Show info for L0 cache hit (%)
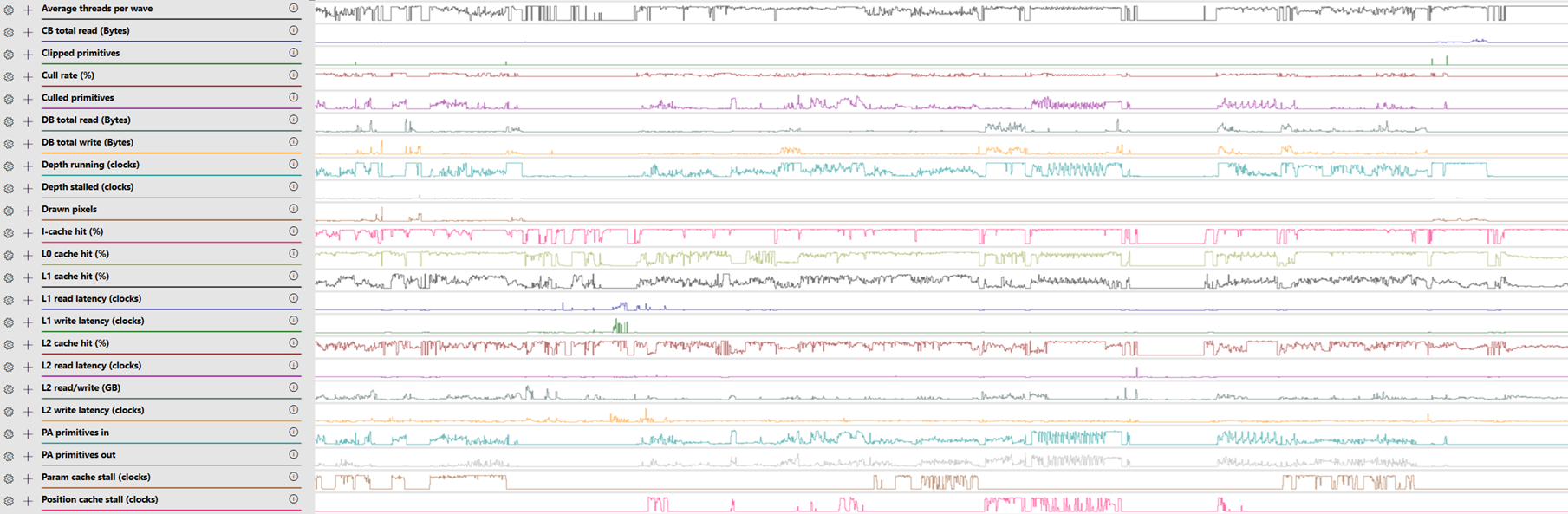The image size is (1568, 514). (294, 254)
